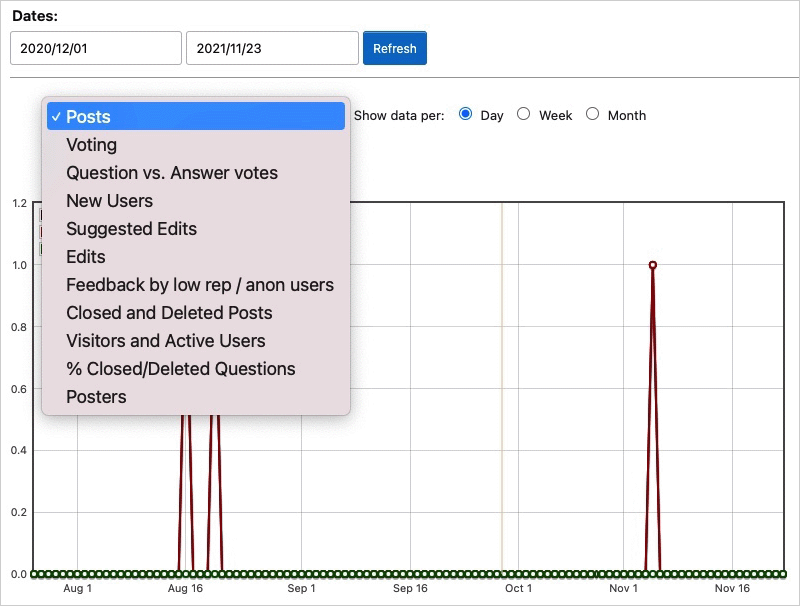Choose Voting from the dropdown
This screenshot has width=800, height=606.
pyautogui.click(x=92, y=145)
